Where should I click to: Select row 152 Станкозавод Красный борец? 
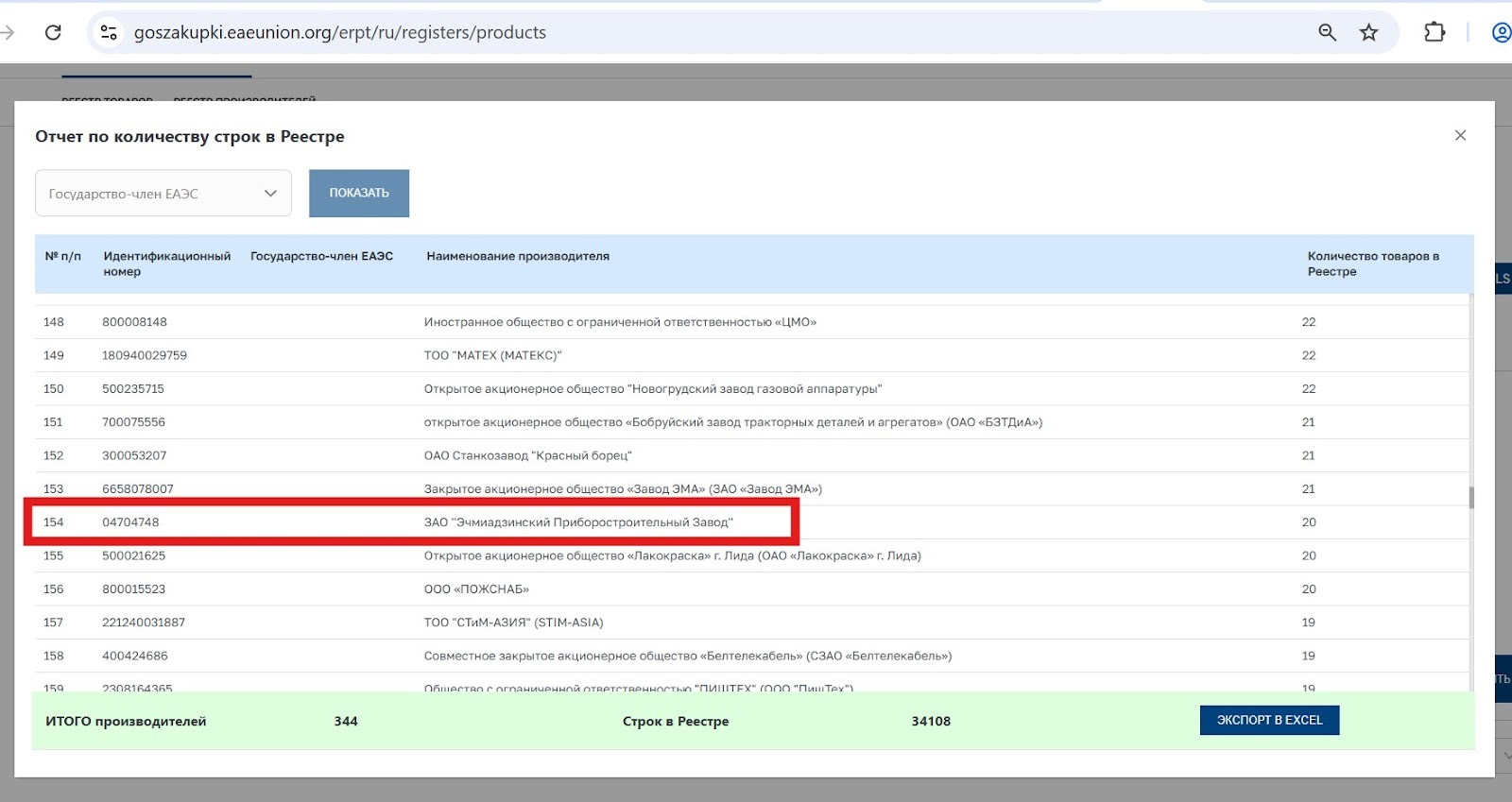point(527,455)
